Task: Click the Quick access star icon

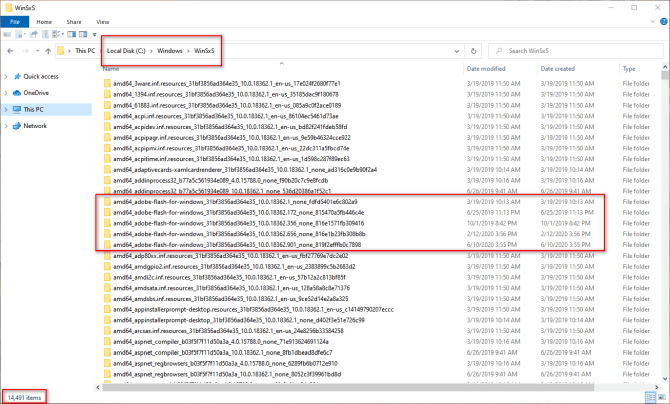Action: click(x=16, y=76)
